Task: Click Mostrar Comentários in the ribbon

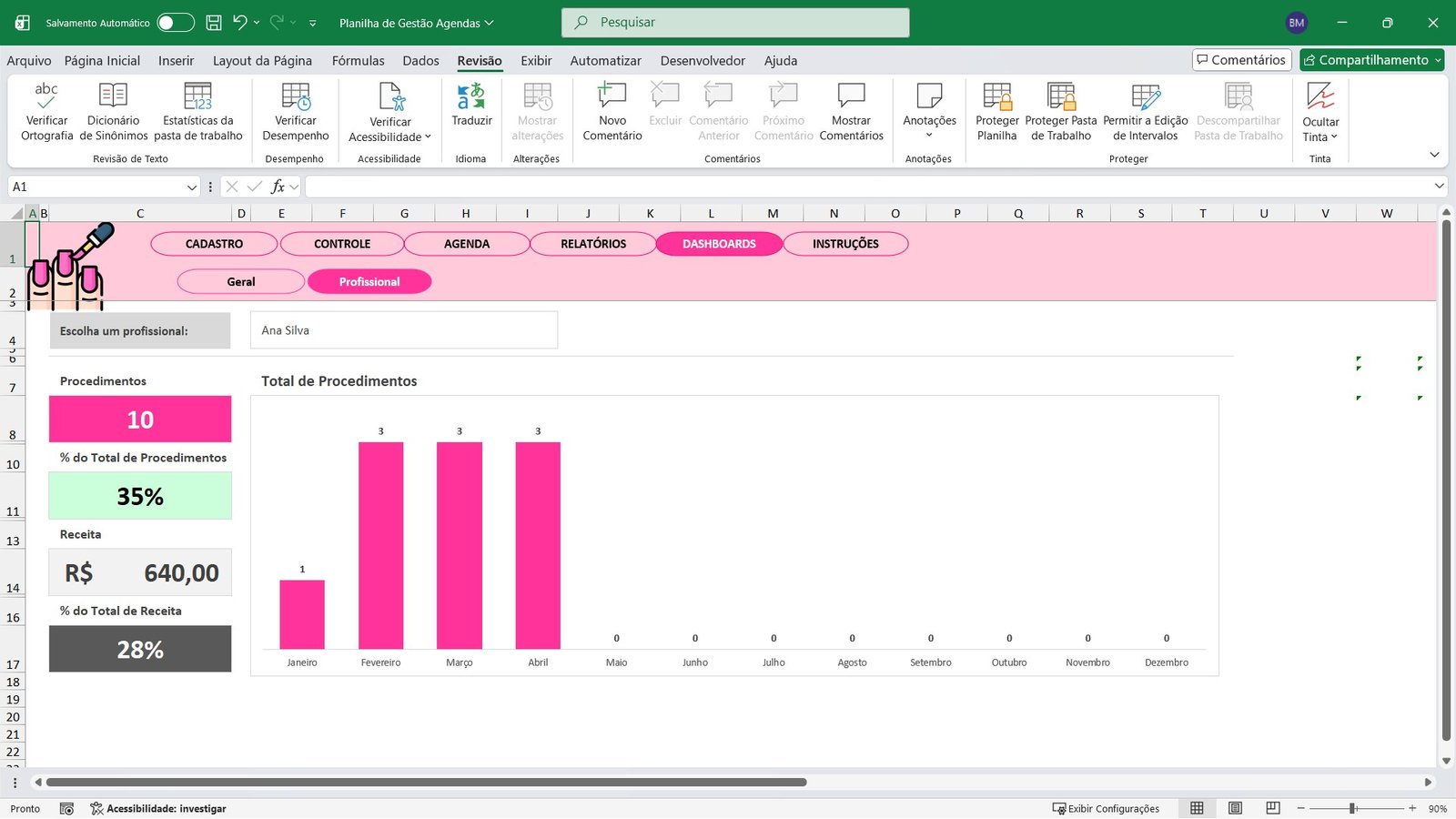Action: [851, 113]
